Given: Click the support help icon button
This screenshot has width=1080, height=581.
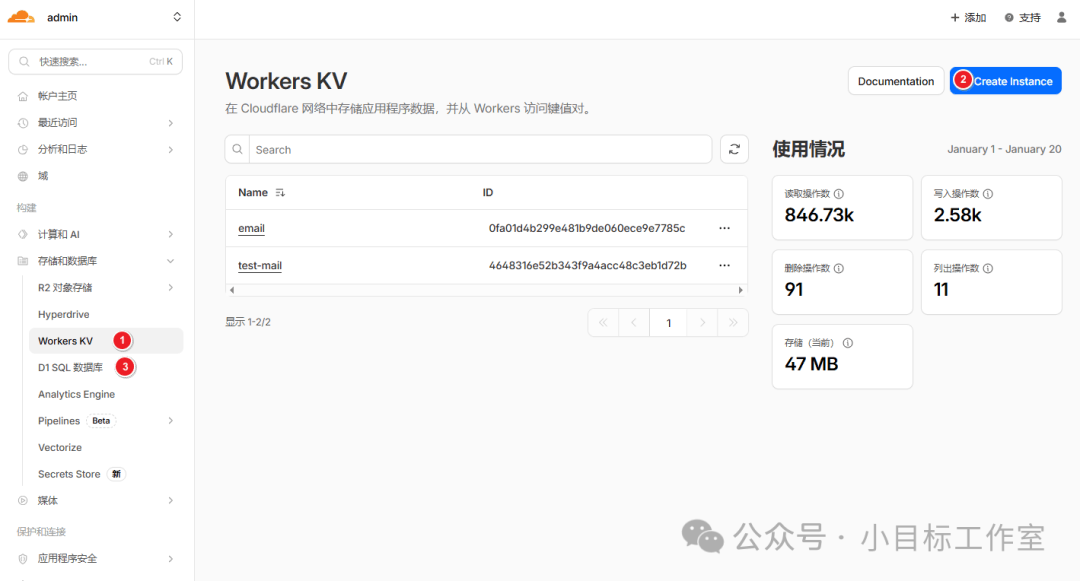Looking at the screenshot, I should 1022,17.
